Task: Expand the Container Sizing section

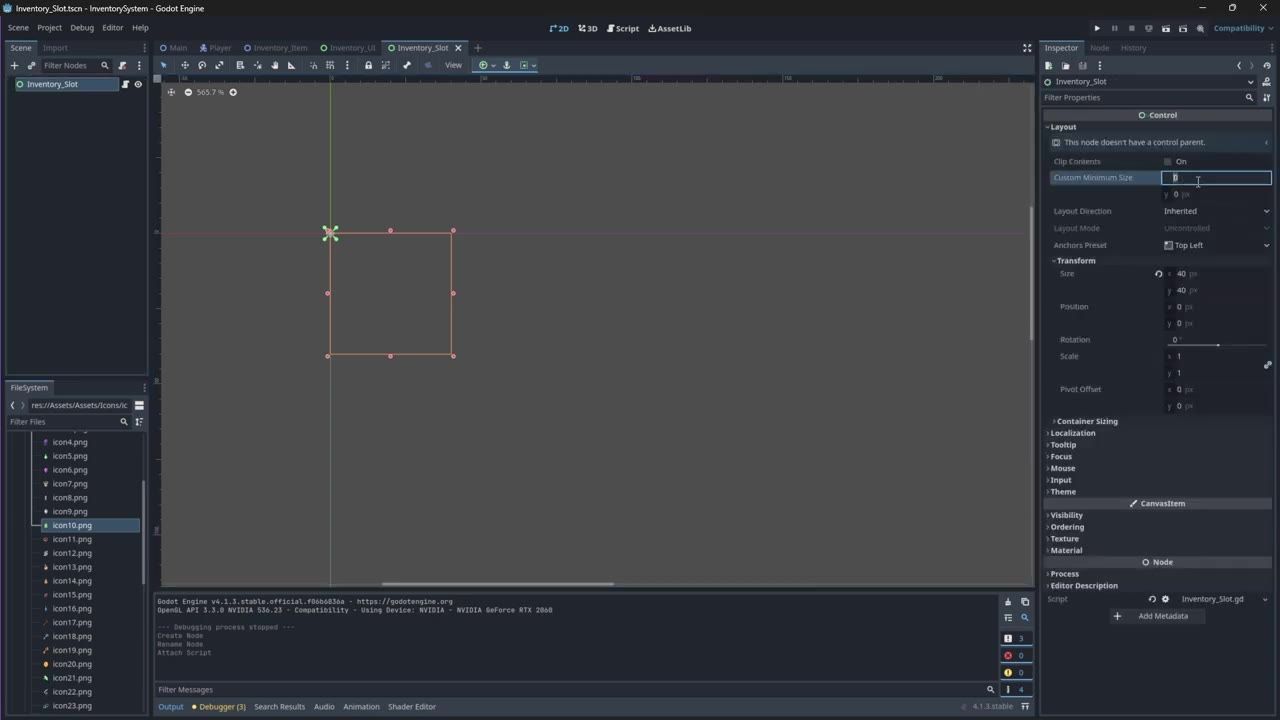Action: (x=1087, y=421)
